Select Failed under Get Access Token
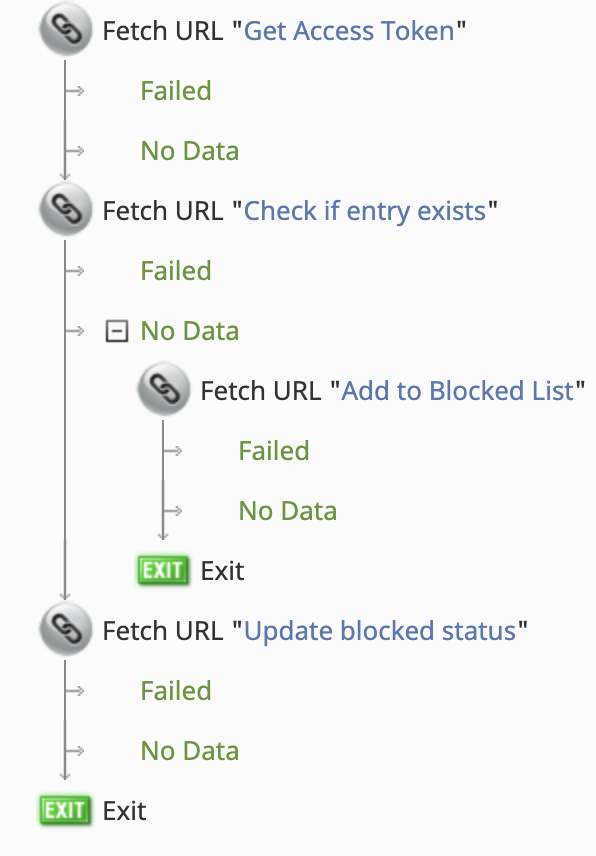The height and width of the screenshot is (856, 596). click(x=176, y=91)
